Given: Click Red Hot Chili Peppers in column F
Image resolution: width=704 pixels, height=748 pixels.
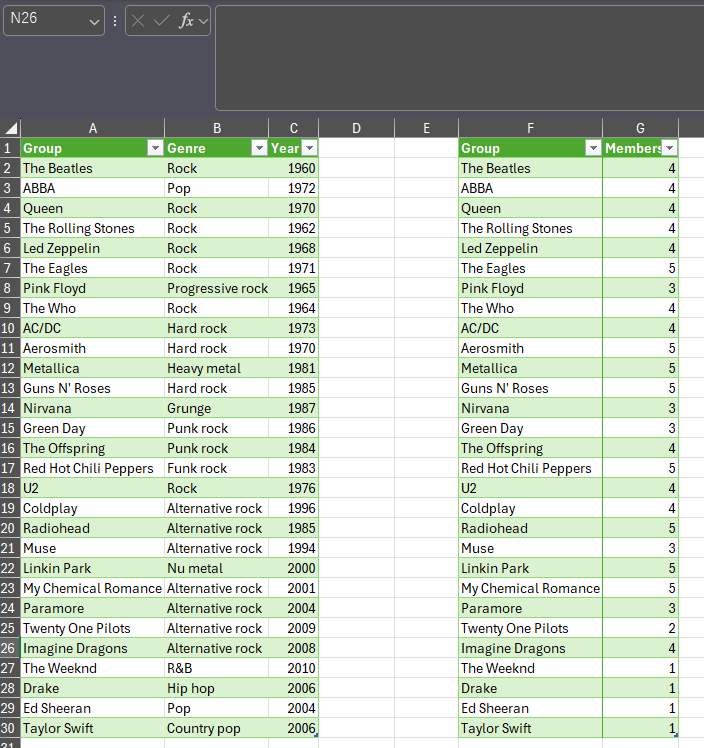Looking at the screenshot, I should click(530, 468).
